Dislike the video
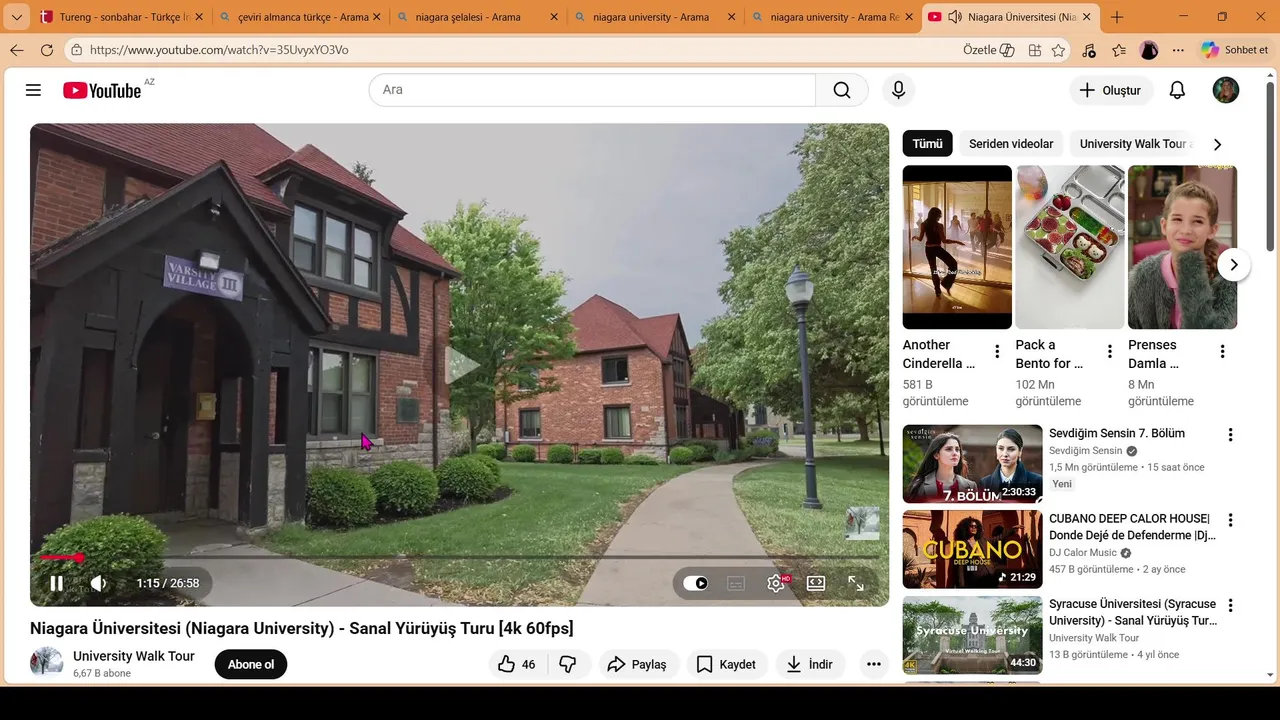Image resolution: width=1280 pixels, height=720 pixels. click(x=567, y=664)
